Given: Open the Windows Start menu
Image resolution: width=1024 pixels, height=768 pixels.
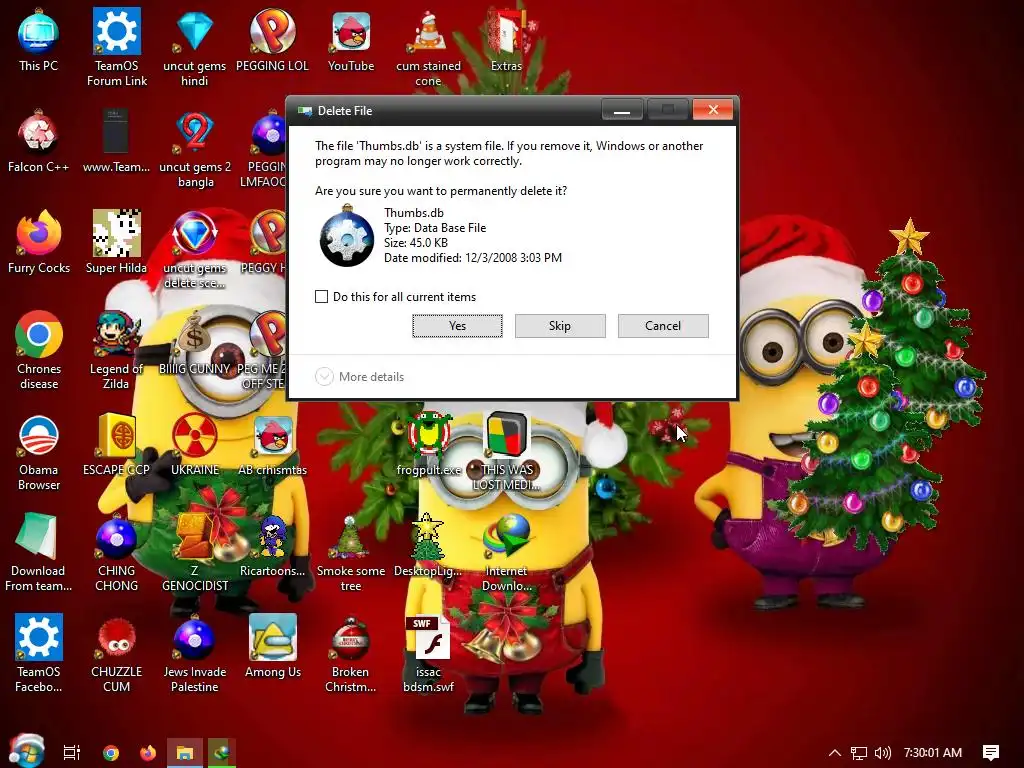Looking at the screenshot, I should [26, 751].
